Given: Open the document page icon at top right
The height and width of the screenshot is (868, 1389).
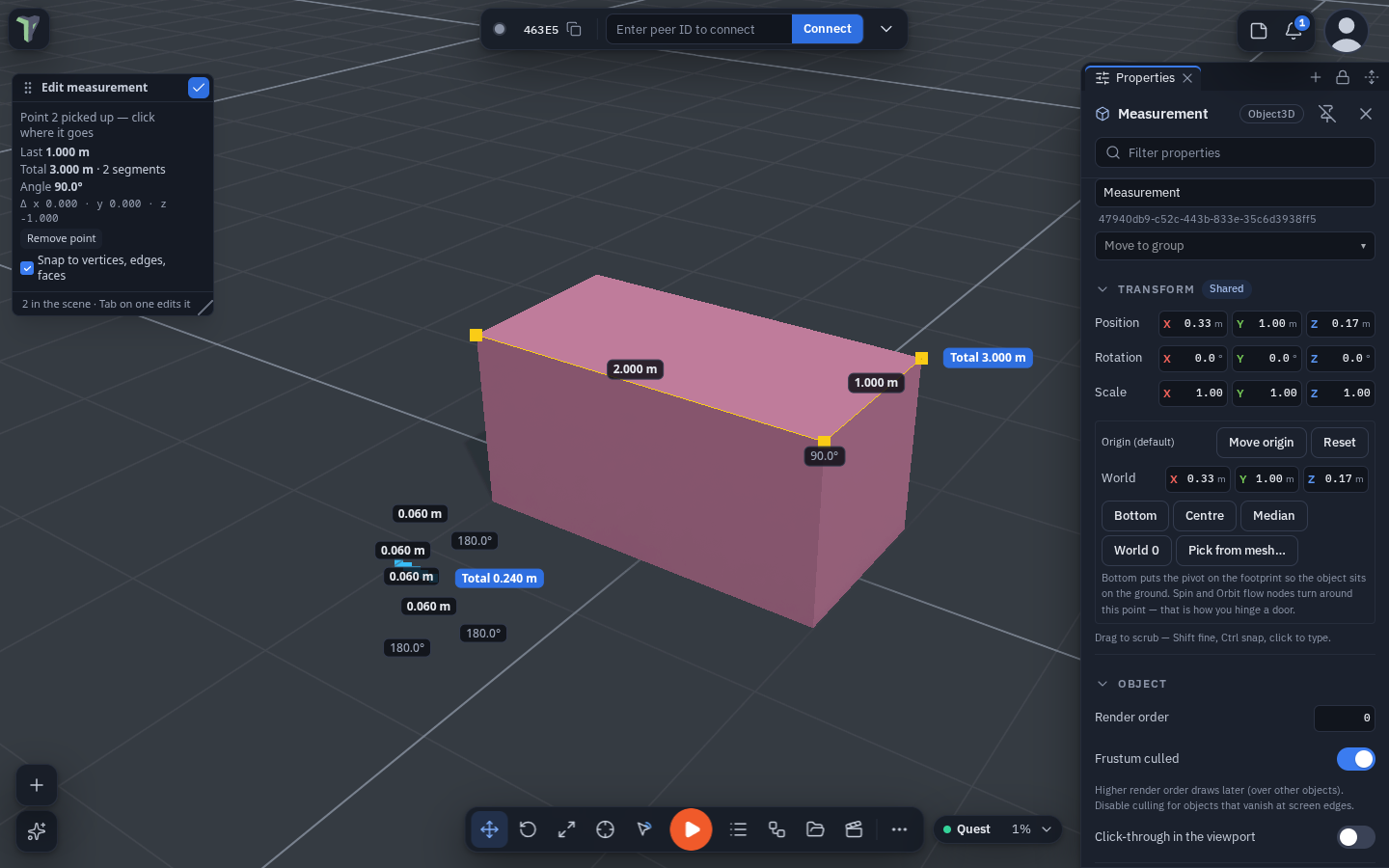Looking at the screenshot, I should click(x=1259, y=31).
